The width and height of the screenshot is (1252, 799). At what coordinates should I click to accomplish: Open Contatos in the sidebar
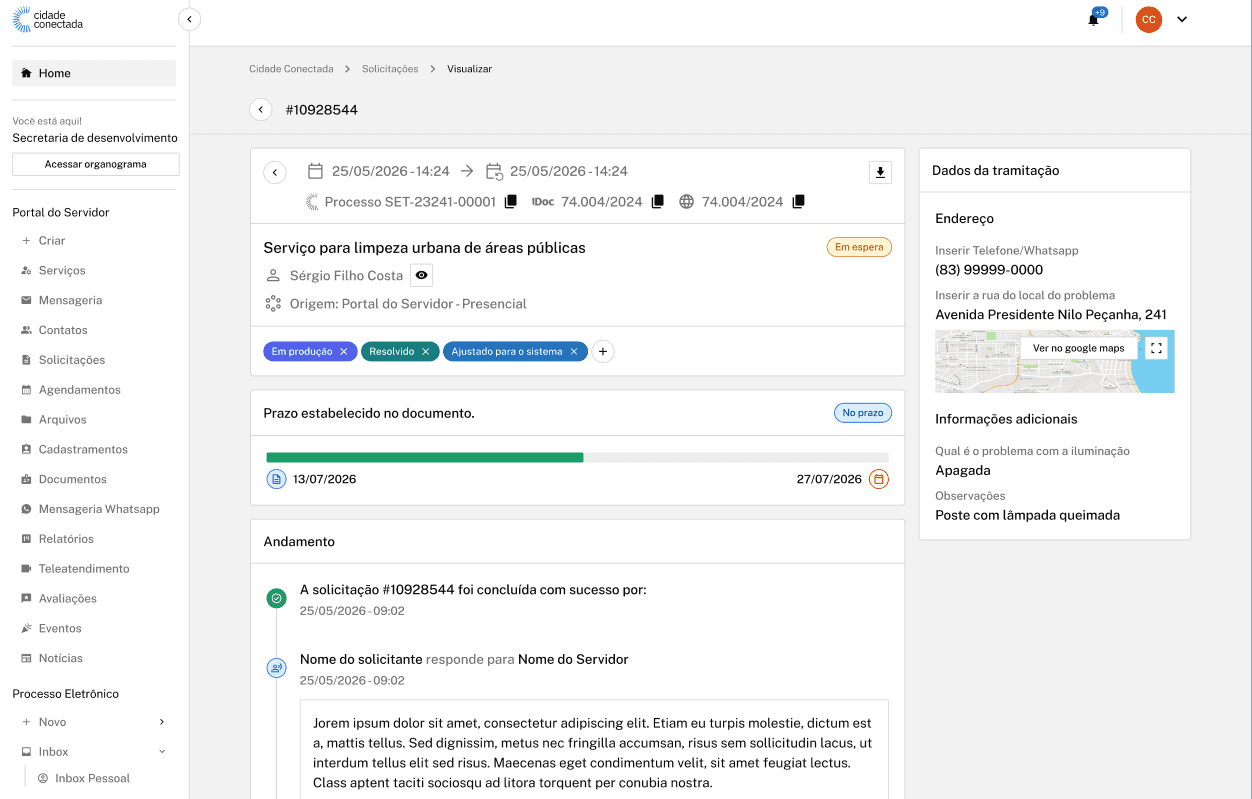[x=63, y=331]
